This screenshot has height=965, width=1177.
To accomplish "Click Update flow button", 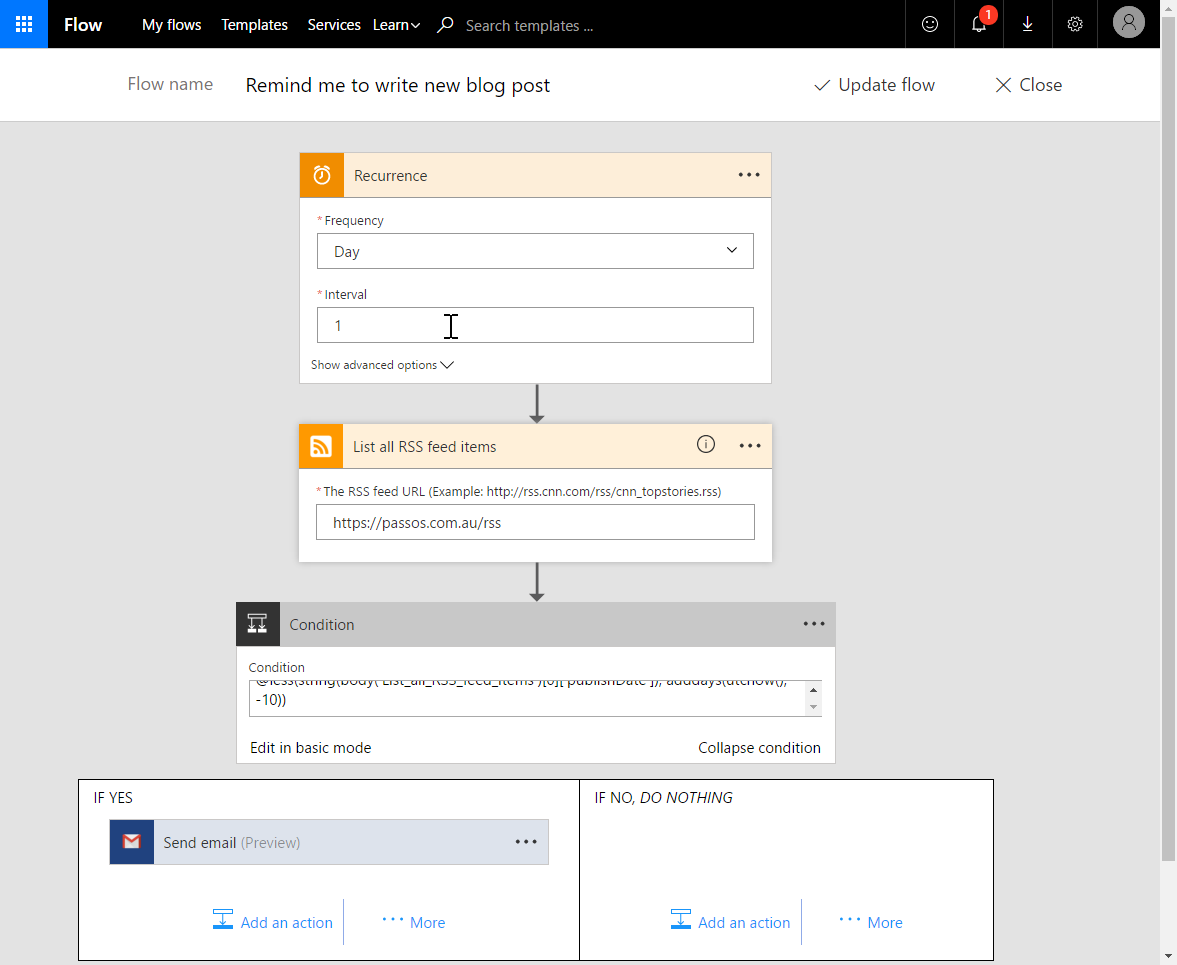I will click(x=874, y=85).
